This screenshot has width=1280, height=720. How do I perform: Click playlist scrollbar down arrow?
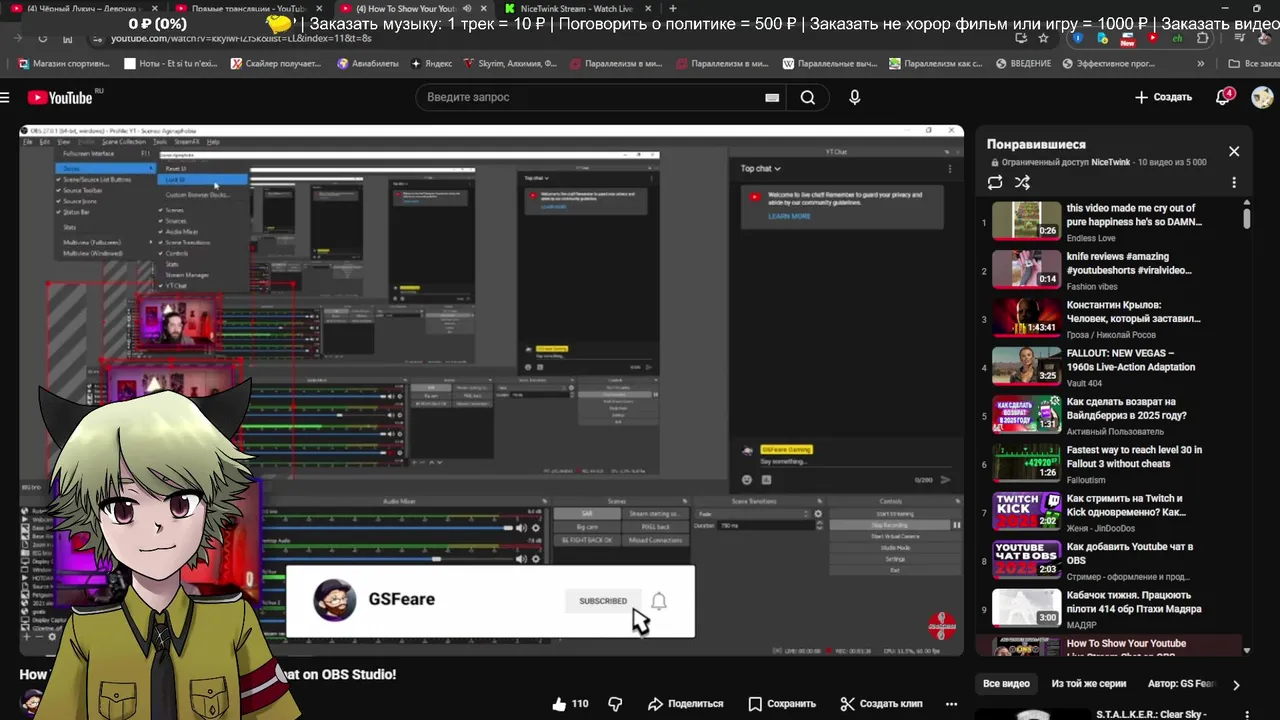1247,651
